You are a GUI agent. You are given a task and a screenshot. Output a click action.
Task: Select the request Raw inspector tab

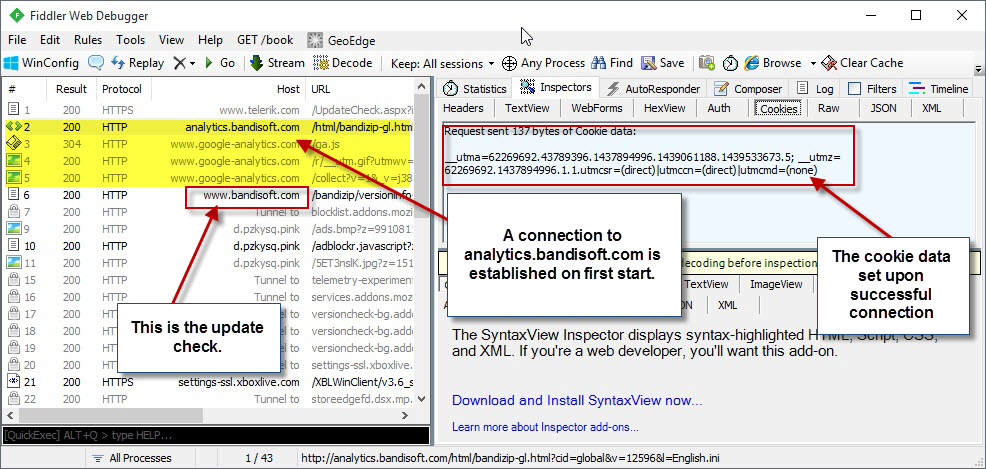point(829,108)
